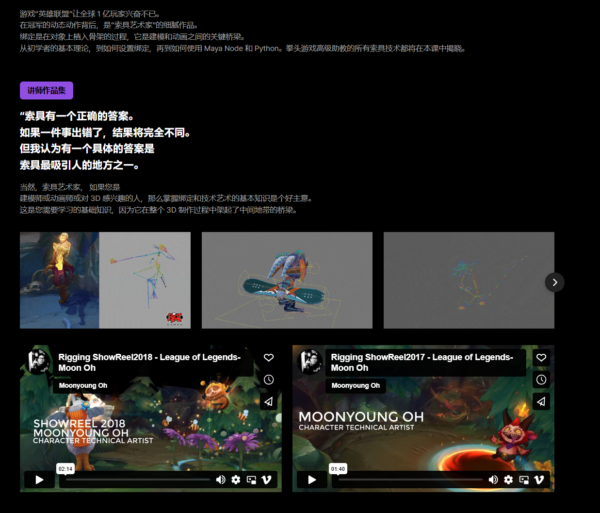Open the dark gray skeleton rig thumbnail
The width and height of the screenshot is (600, 513).
pos(469,280)
